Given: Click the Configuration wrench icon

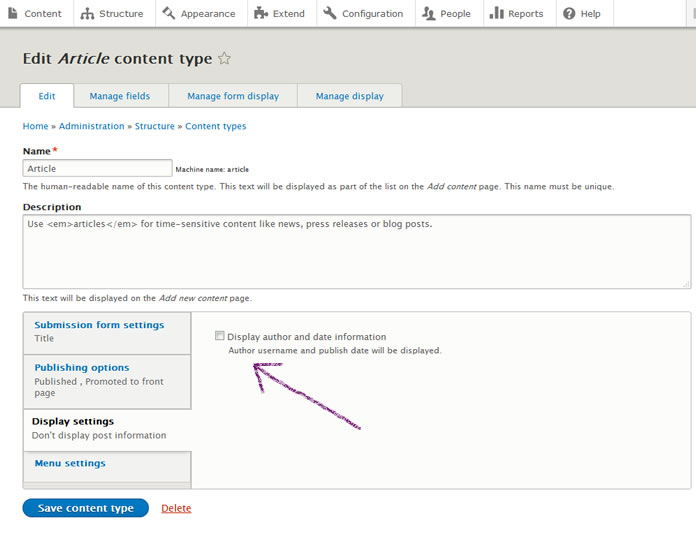Looking at the screenshot, I should click(x=330, y=14).
